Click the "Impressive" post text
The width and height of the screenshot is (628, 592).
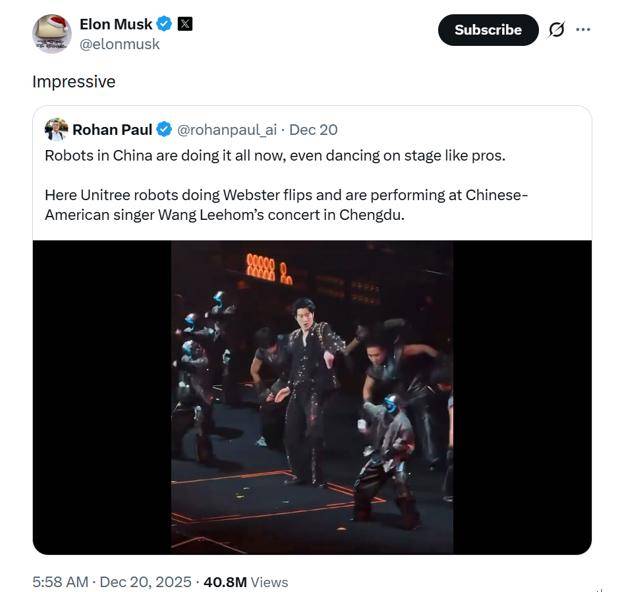coord(74,81)
